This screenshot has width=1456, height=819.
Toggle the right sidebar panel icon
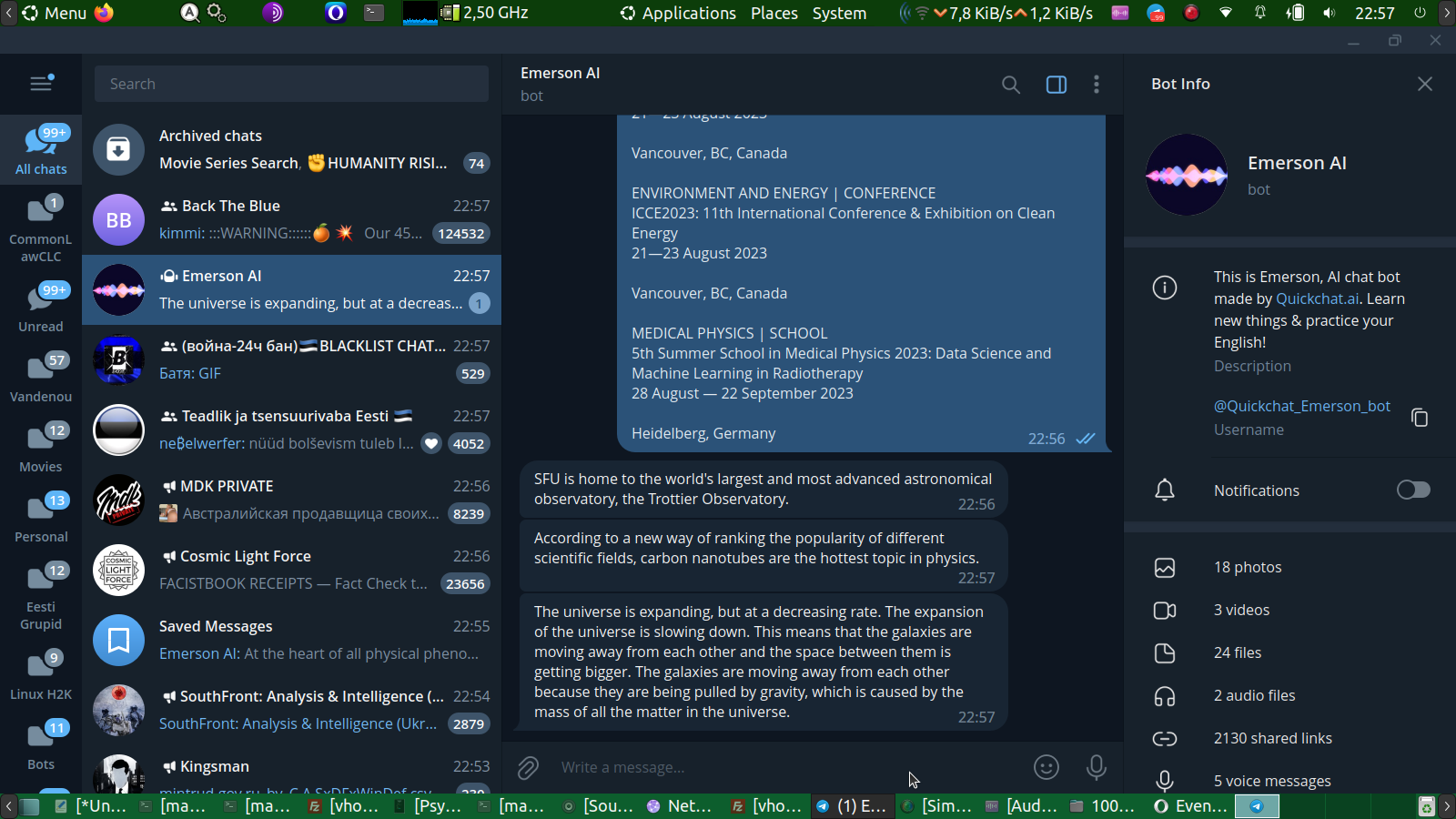pyautogui.click(x=1057, y=85)
